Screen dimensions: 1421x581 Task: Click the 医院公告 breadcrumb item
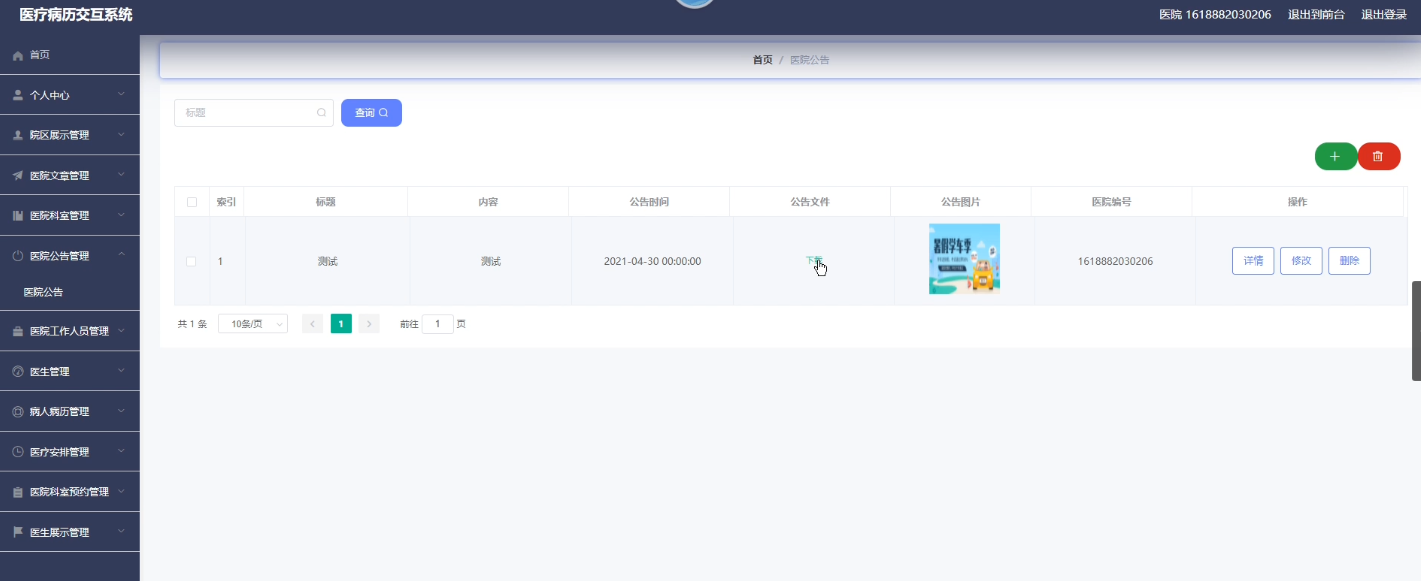810,60
